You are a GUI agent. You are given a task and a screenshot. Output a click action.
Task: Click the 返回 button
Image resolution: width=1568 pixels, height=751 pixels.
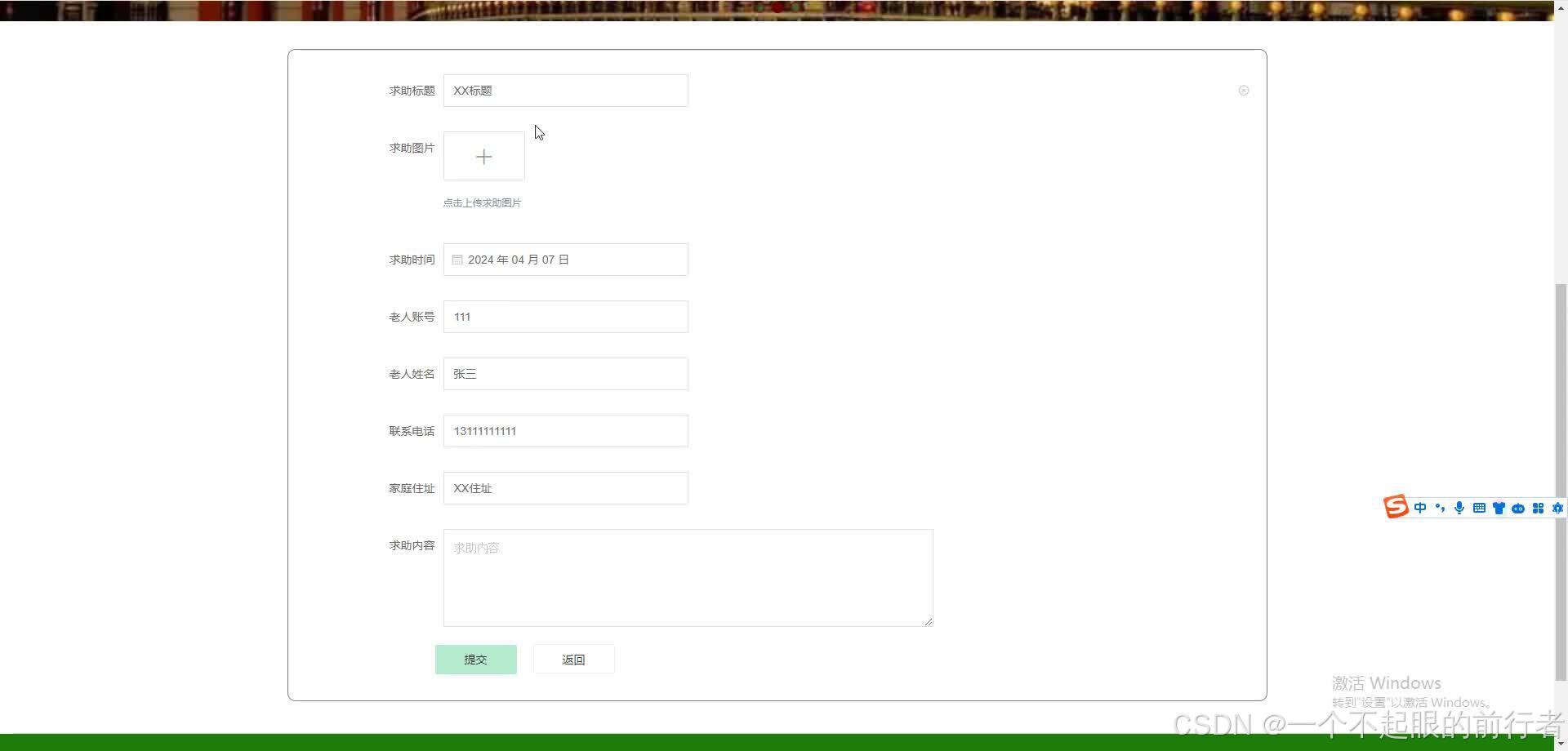click(573, 660)
